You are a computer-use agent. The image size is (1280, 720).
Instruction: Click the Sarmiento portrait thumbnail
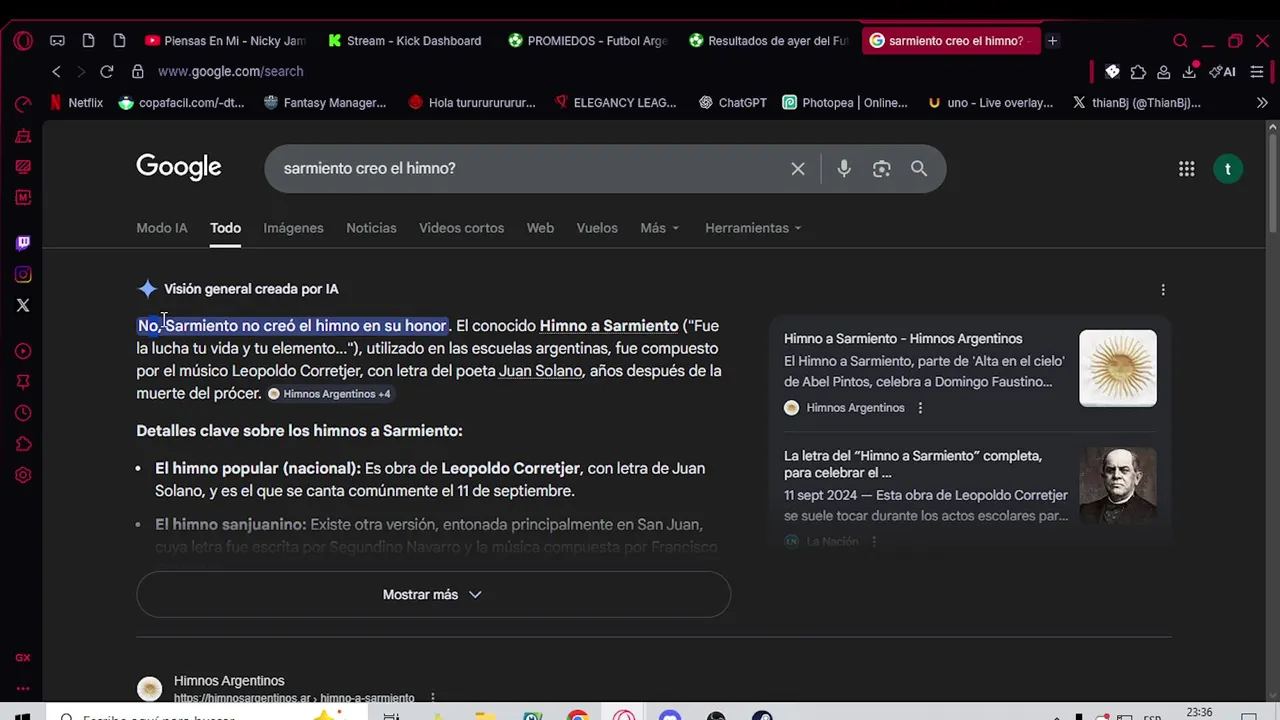(1118, 485)
